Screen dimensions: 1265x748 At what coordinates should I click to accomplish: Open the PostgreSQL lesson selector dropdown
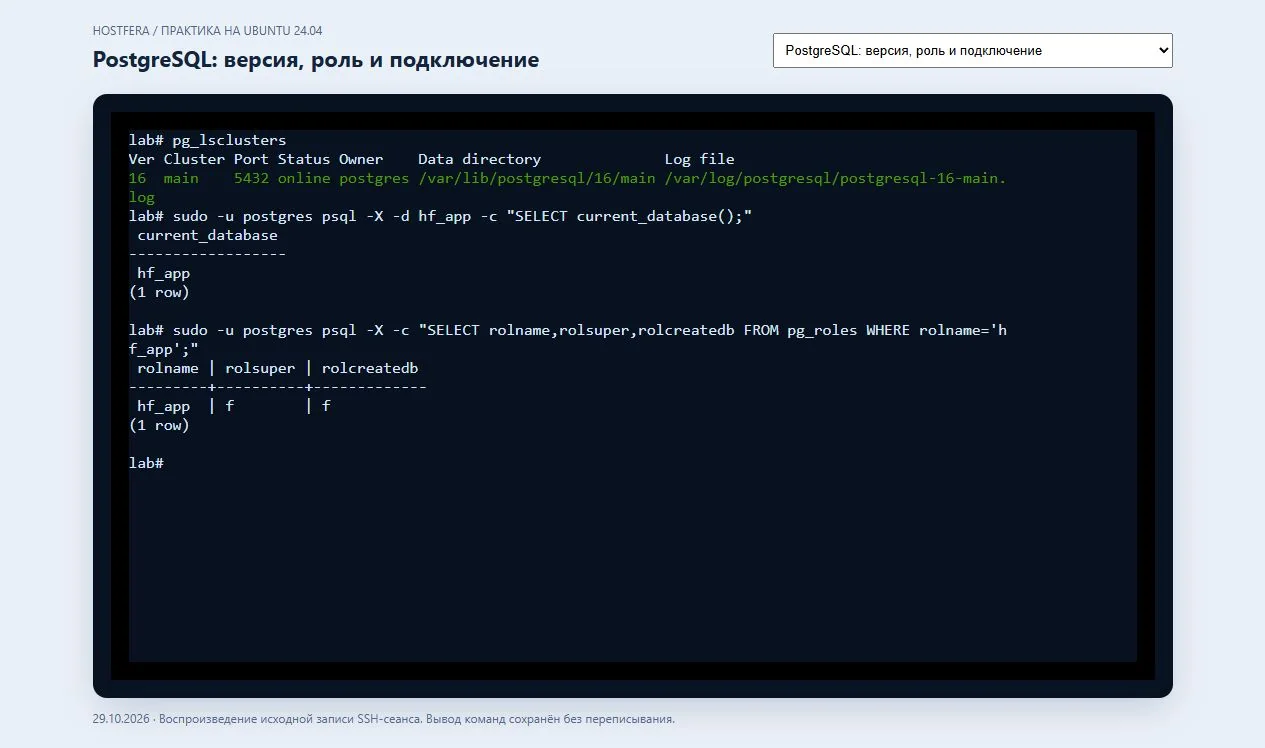[972, 50]
